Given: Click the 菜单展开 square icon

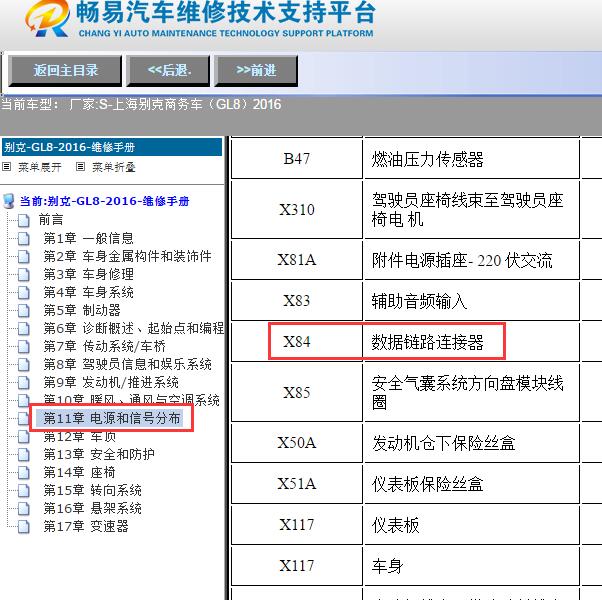Looking at the screenshot, I should [x=7, y=167].
